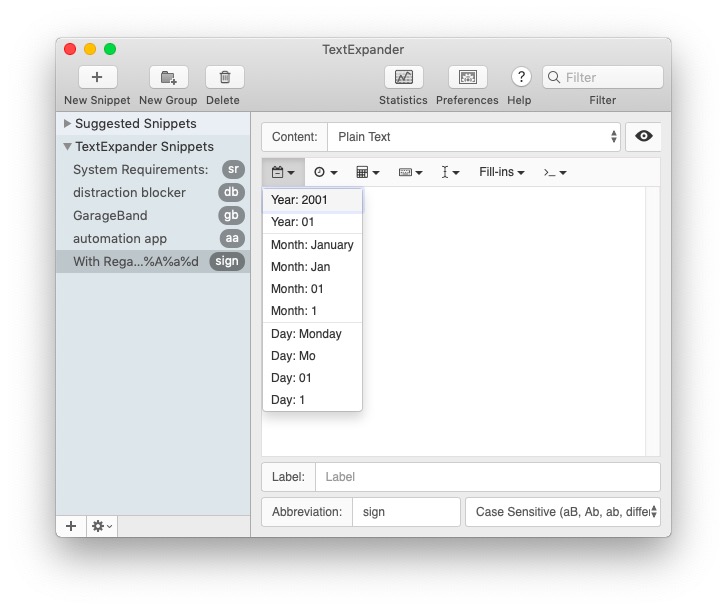Open the Statistics chart icon
The width and height of the screenshot is (727, 611).
point(403,77)
